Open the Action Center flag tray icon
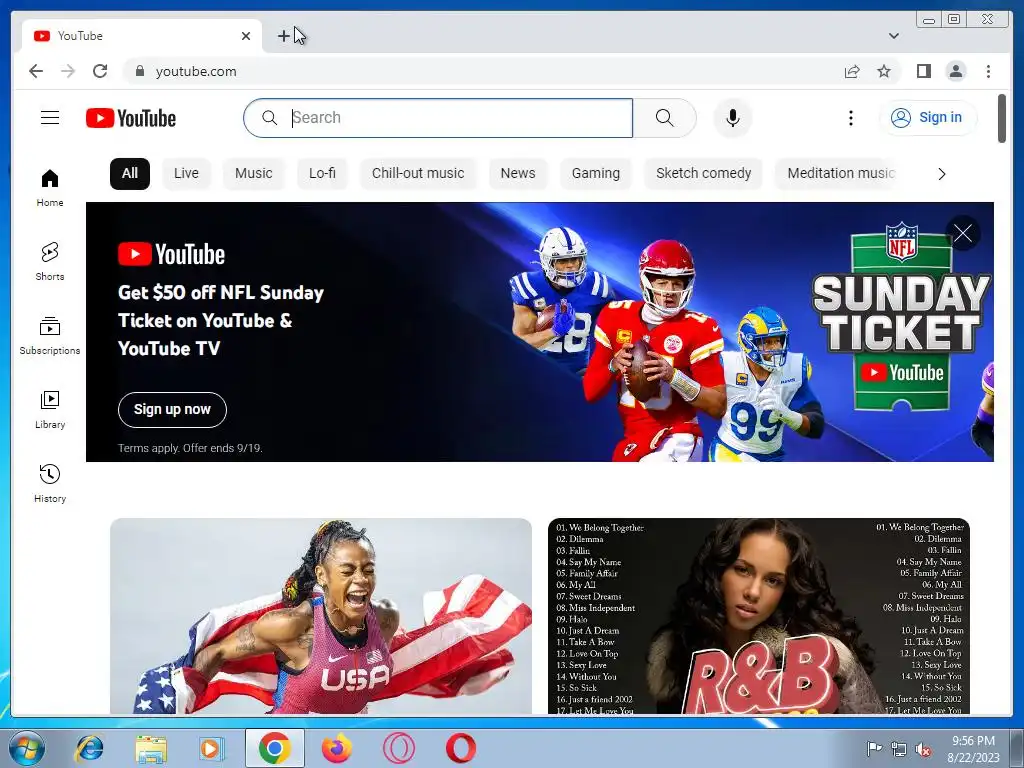Screen dimensions: 1024x768 click(x=874, y=749)
